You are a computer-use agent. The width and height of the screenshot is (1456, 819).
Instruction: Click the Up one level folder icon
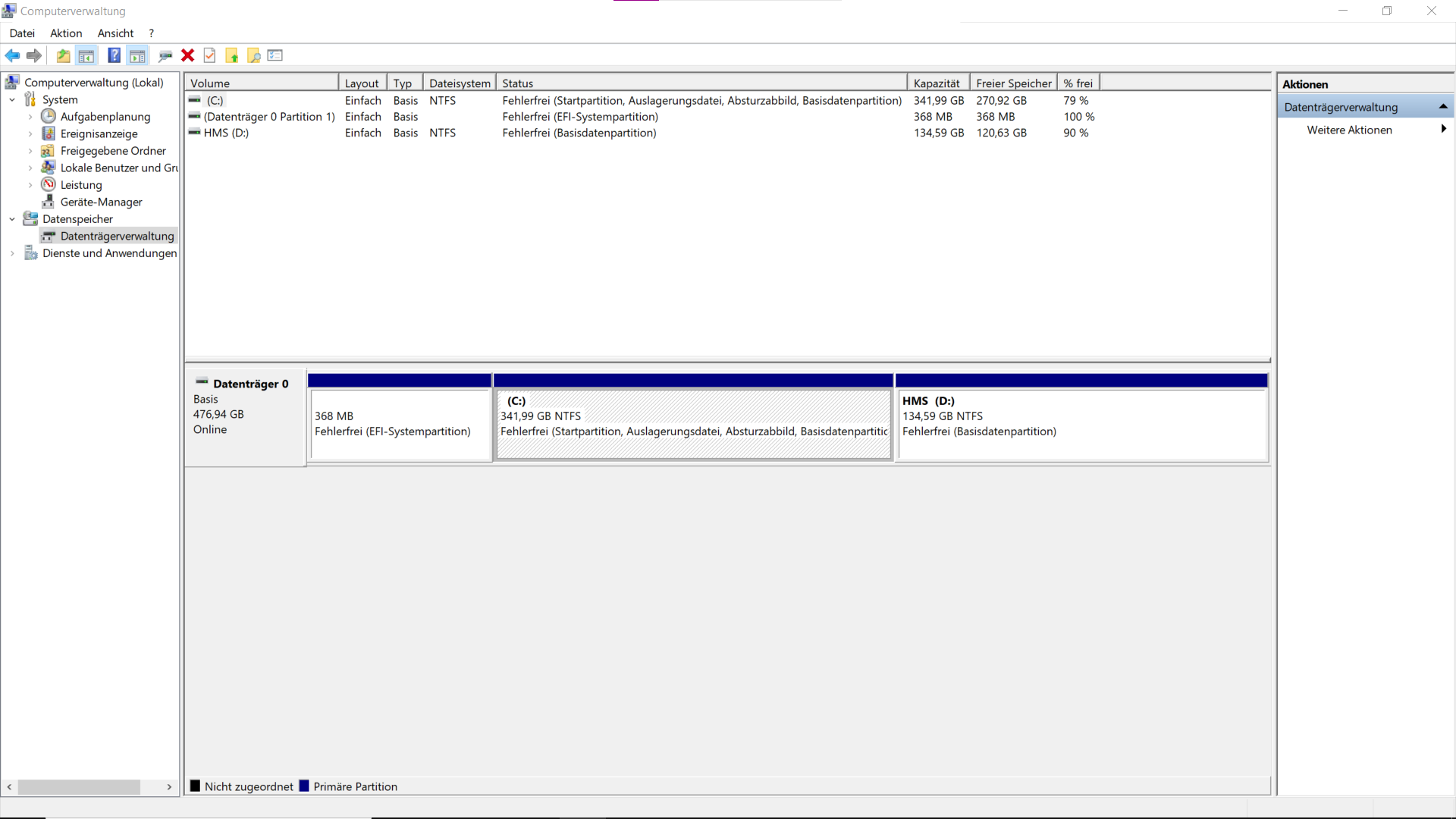(64, 55)
